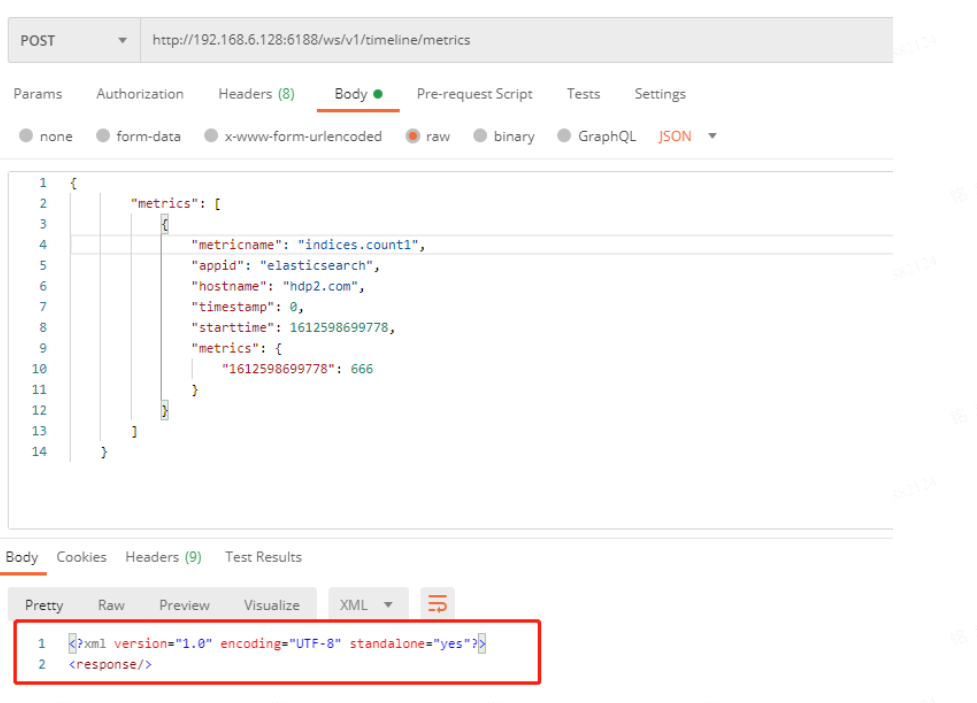Open the request Headers (8) tab

coord(256,94)
